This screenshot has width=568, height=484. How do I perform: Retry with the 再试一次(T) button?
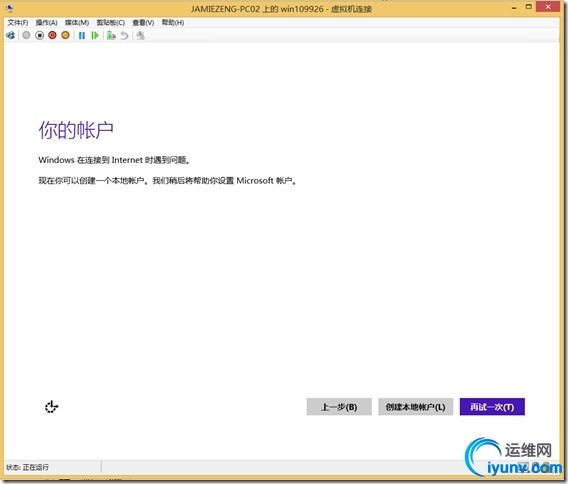(492, 407)
